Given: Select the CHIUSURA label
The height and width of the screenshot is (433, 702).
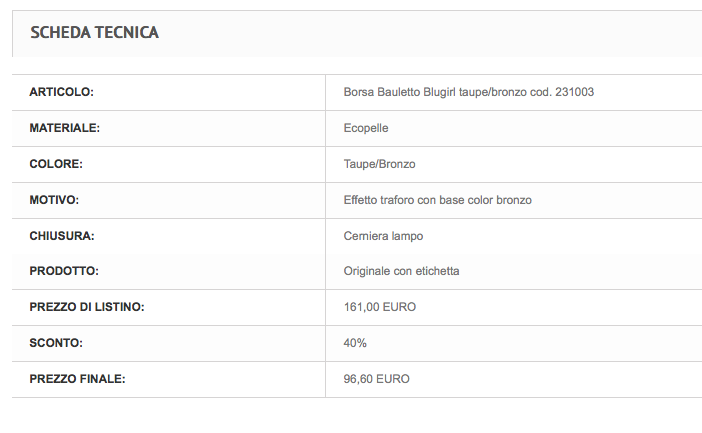Looking at the screenshot, I should 62,236.
